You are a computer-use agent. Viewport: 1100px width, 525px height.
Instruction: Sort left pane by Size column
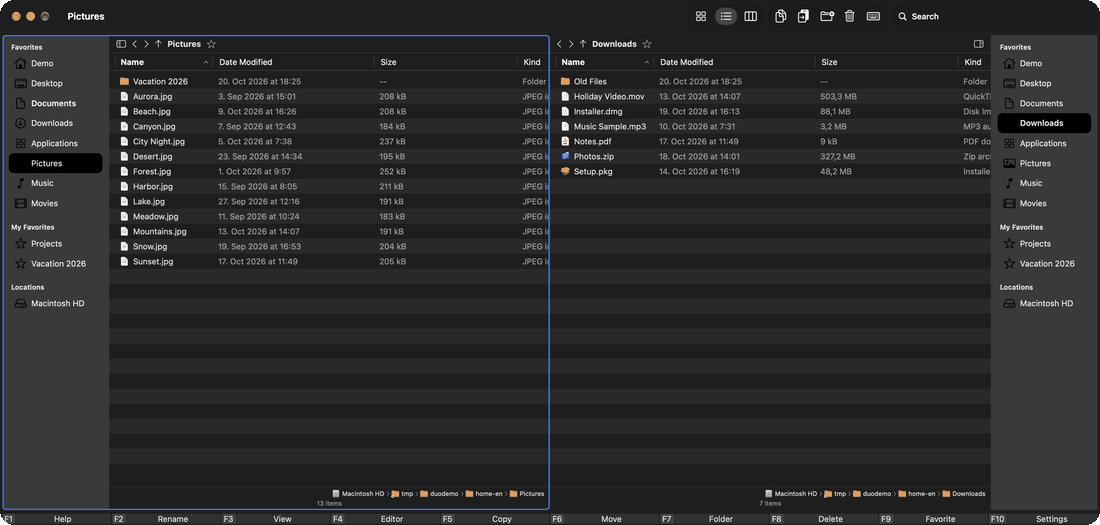coord(445,62)
